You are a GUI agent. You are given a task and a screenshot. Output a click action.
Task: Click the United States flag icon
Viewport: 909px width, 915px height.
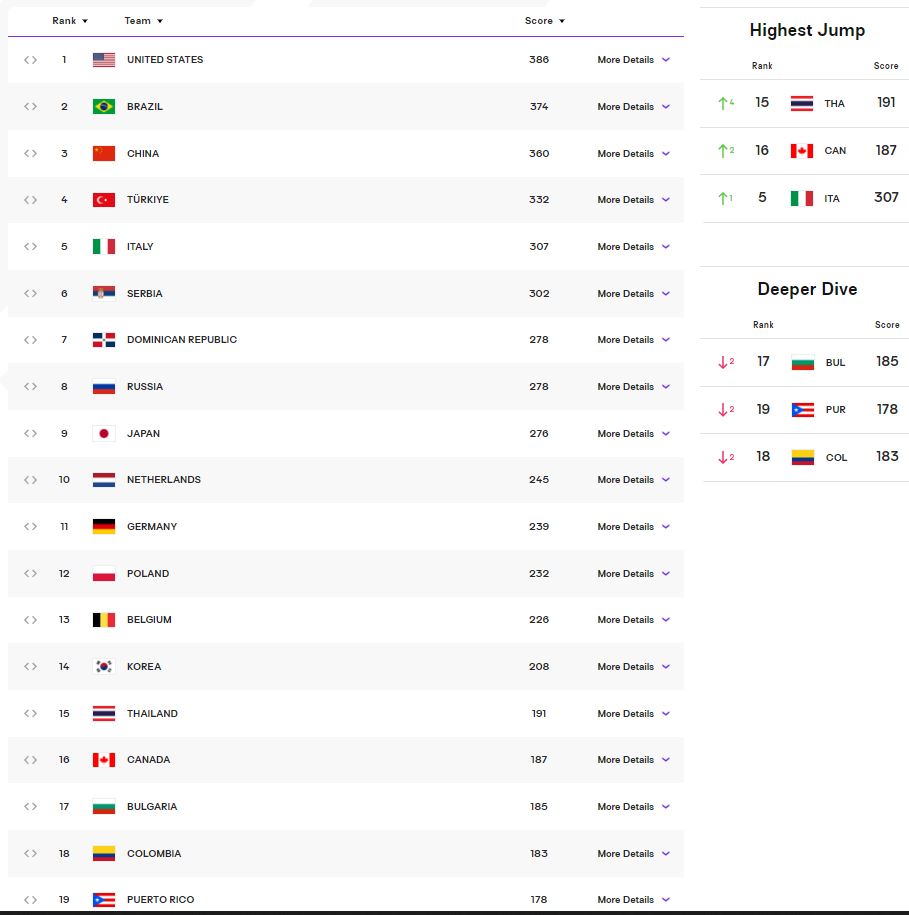[x=104, y=60]
